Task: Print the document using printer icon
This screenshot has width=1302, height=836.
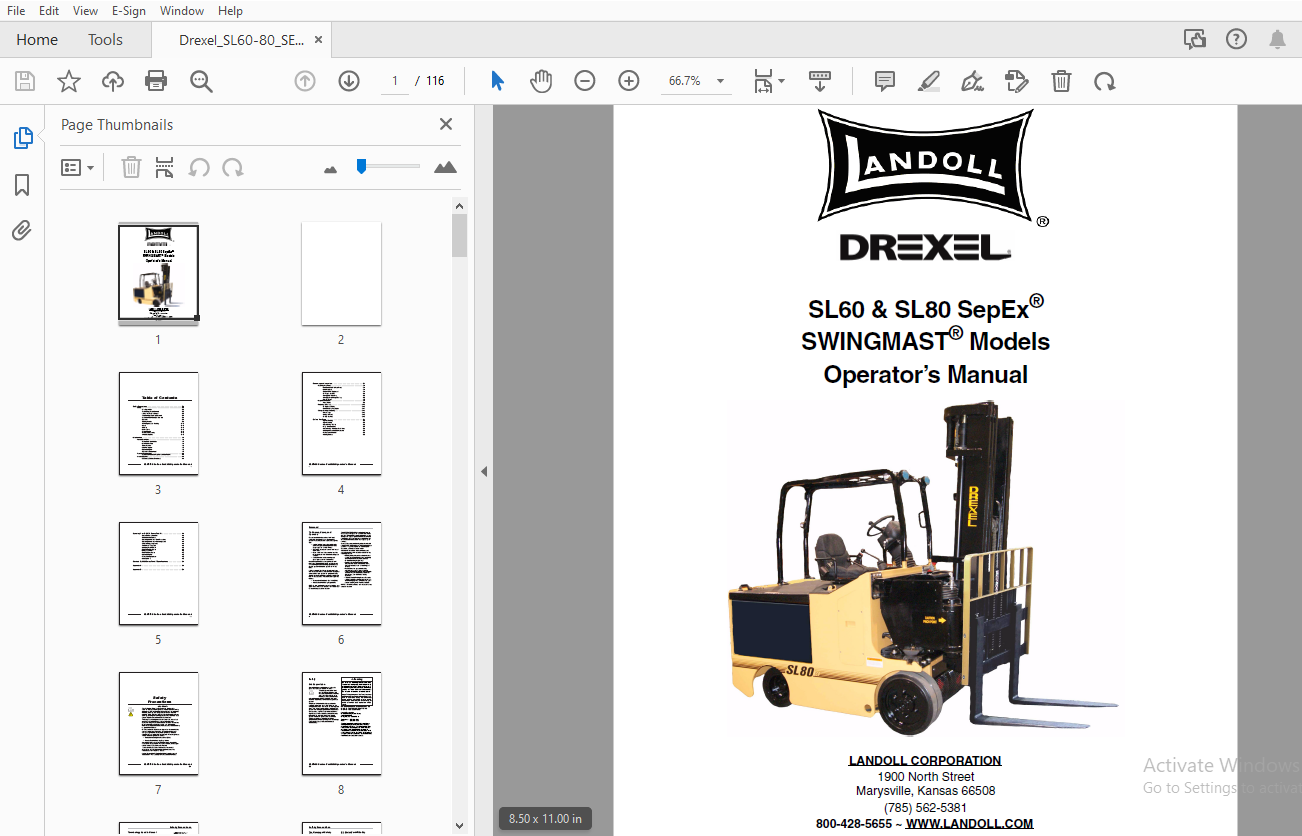Action: tap(156, 81)
